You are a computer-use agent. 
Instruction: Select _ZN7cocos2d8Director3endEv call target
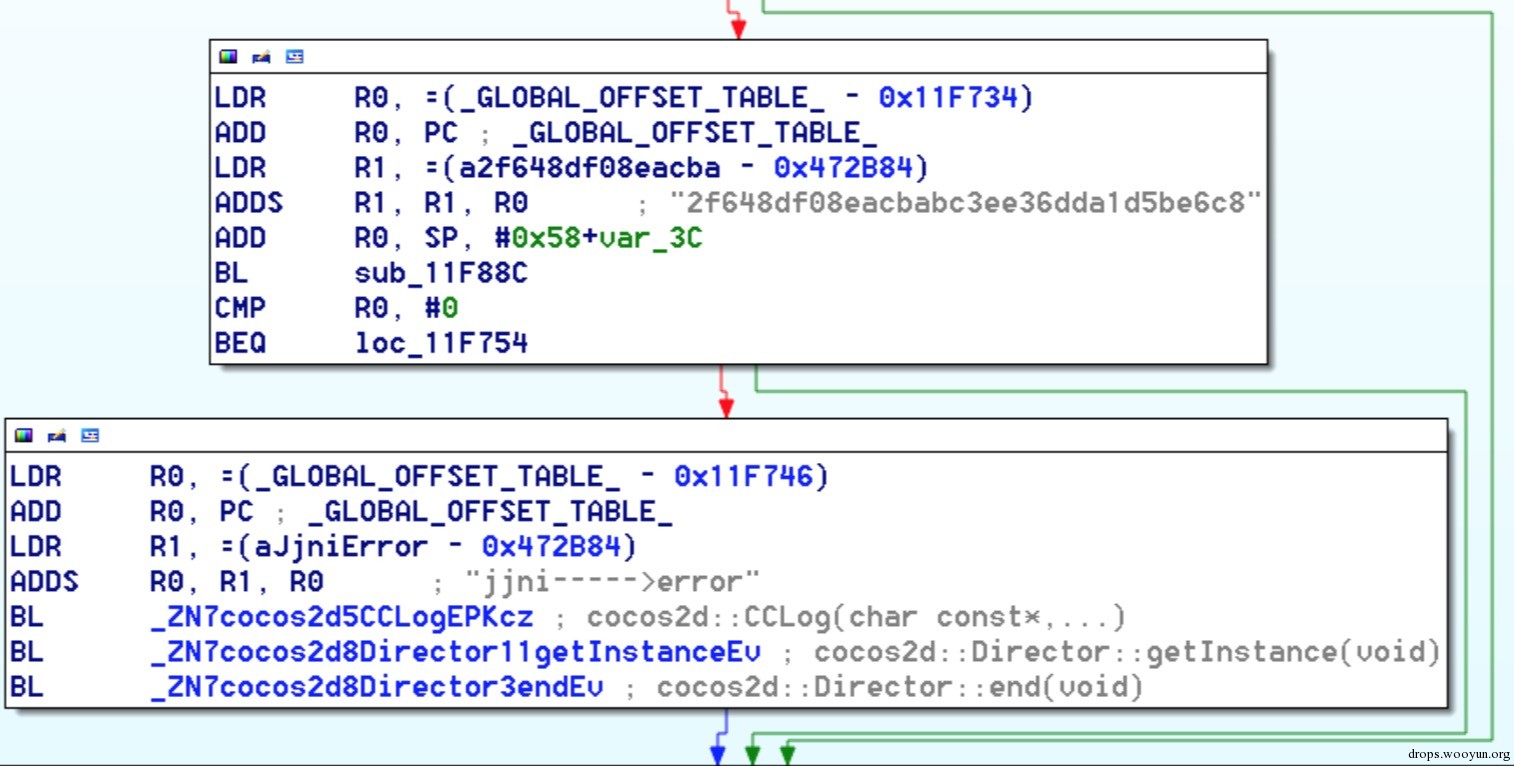pos(377,687)
